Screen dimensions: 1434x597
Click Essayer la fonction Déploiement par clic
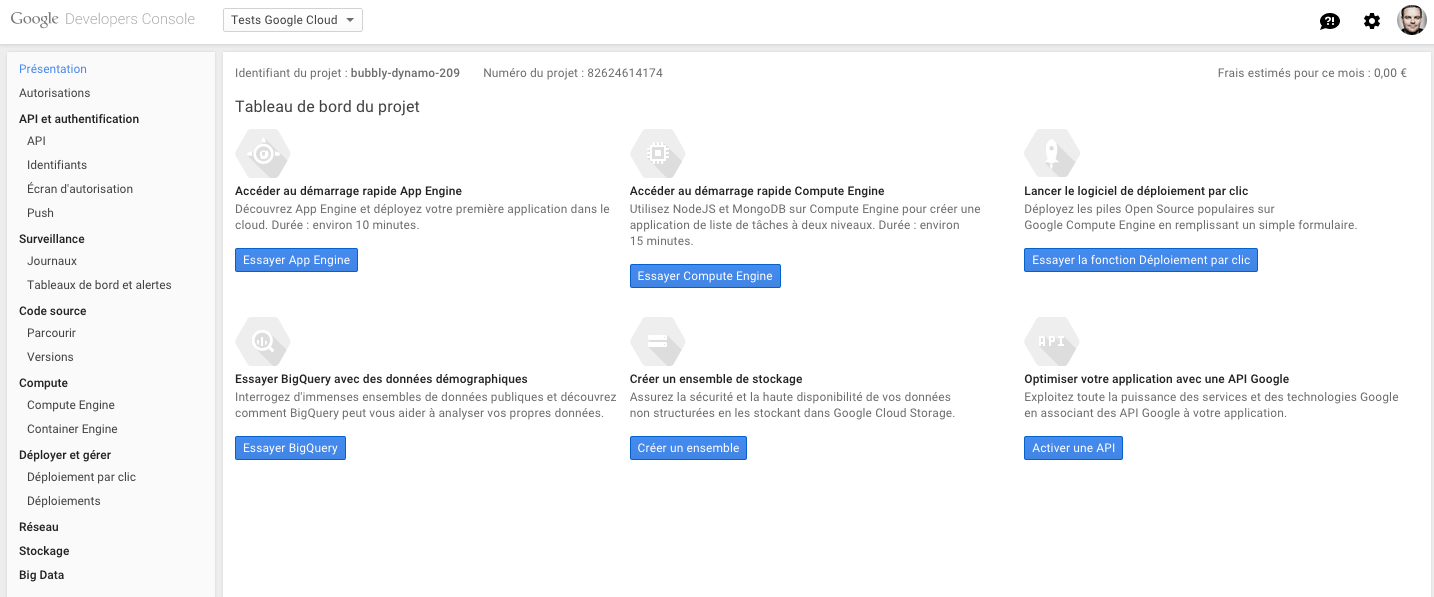1141,260
